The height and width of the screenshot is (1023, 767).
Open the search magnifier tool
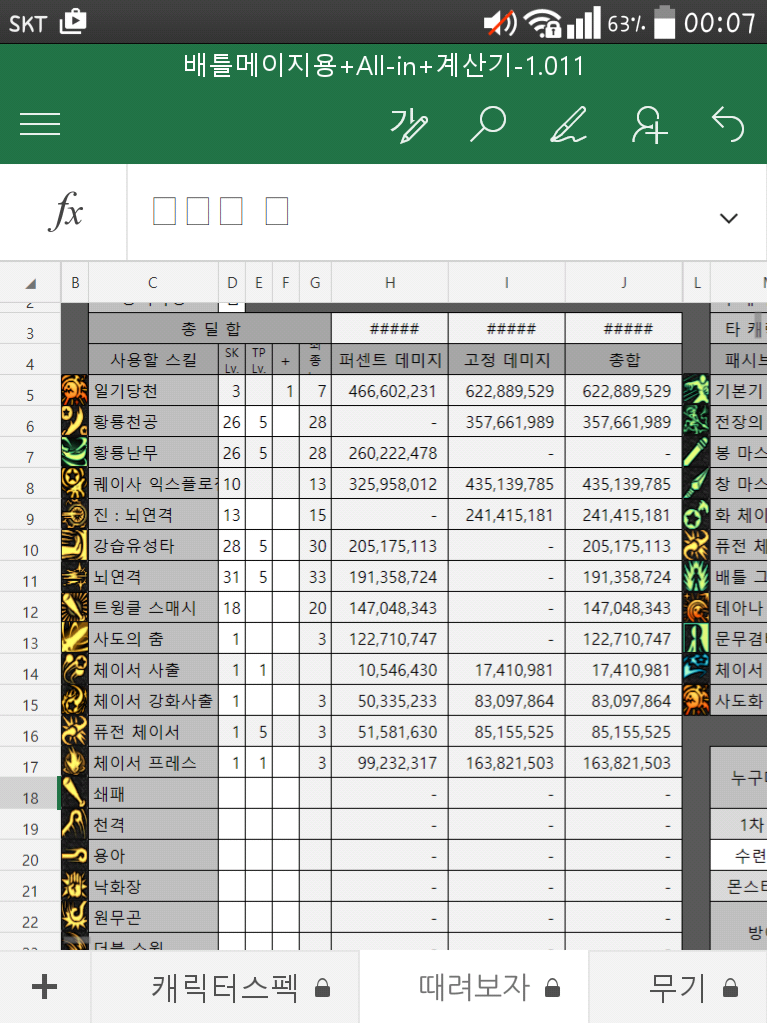489,125
